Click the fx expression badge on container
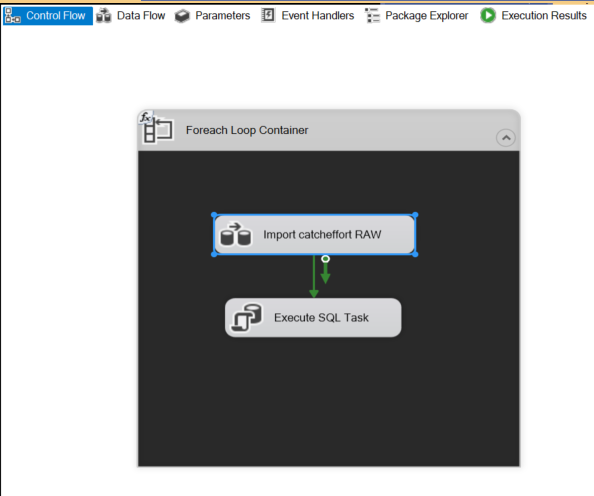 (145, 117)
